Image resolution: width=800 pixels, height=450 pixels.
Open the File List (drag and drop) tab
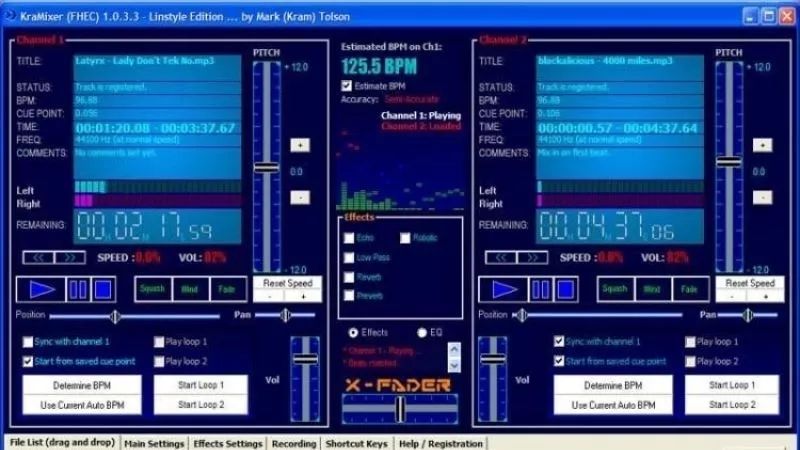[62, 442]
